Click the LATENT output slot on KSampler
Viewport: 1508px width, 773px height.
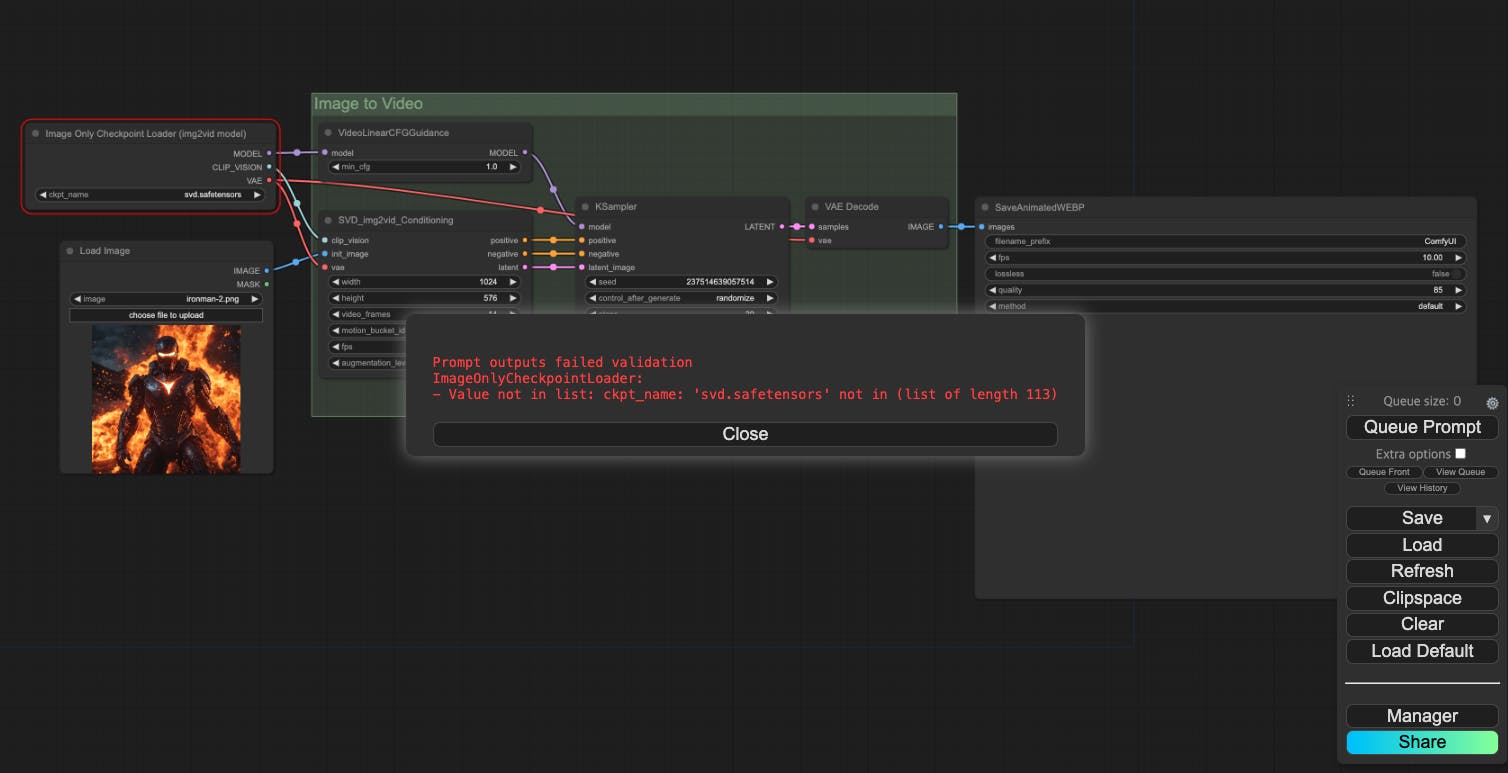pos(783,227)
